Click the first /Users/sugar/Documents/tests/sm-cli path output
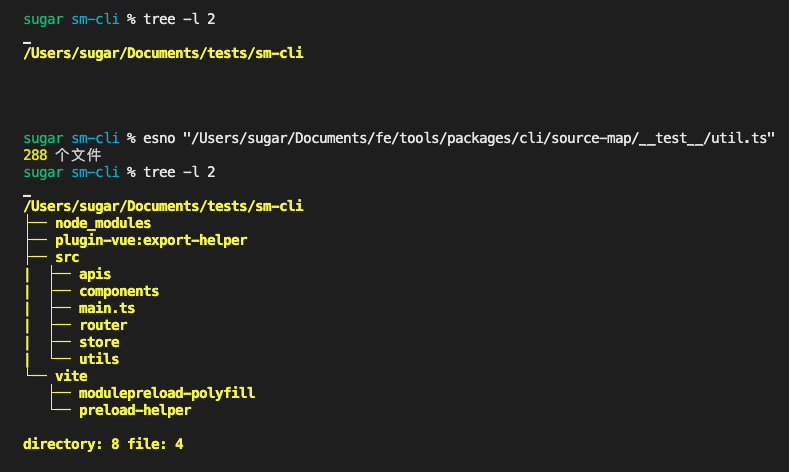This screenshot has width=789, height=472. click(163, 53)
